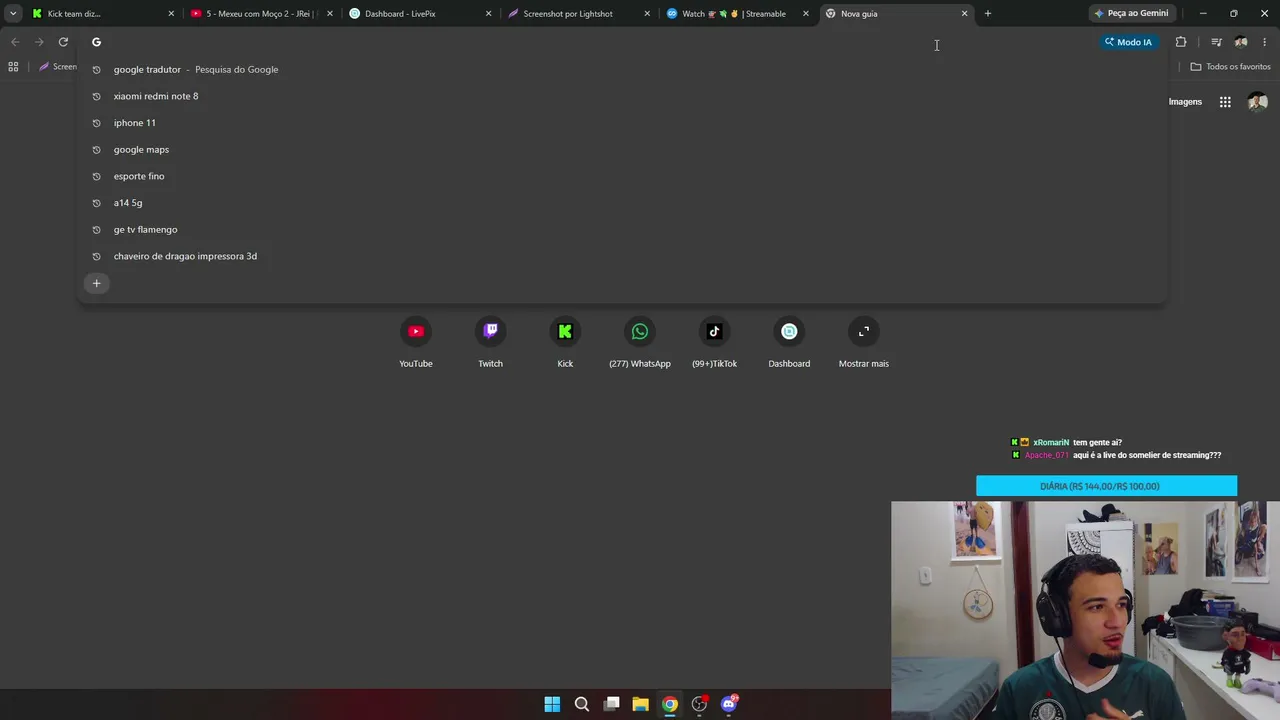Focus the address bar input

(590, 42)
